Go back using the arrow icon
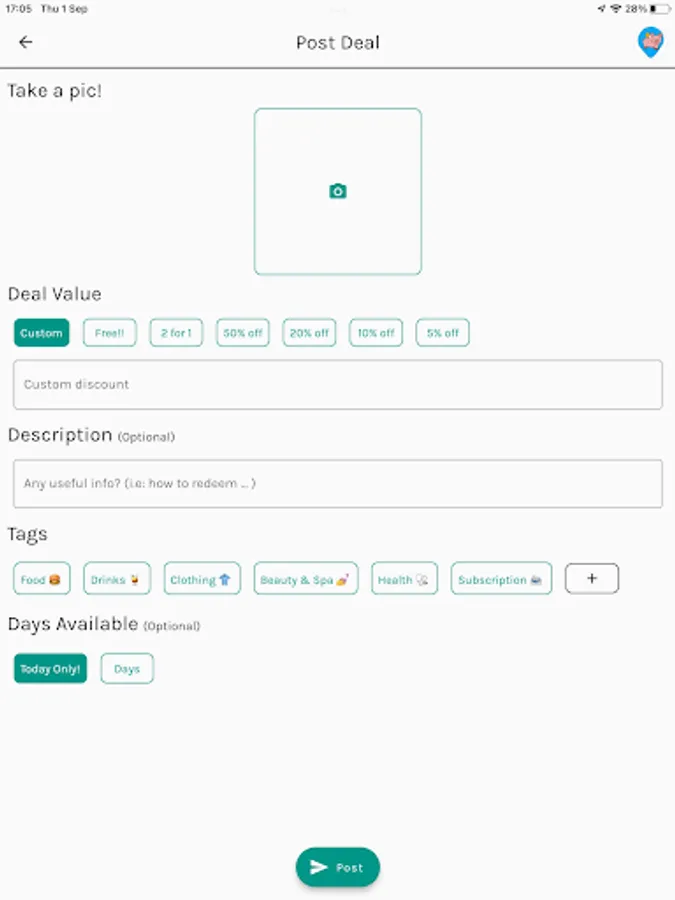 pos(25,42)
